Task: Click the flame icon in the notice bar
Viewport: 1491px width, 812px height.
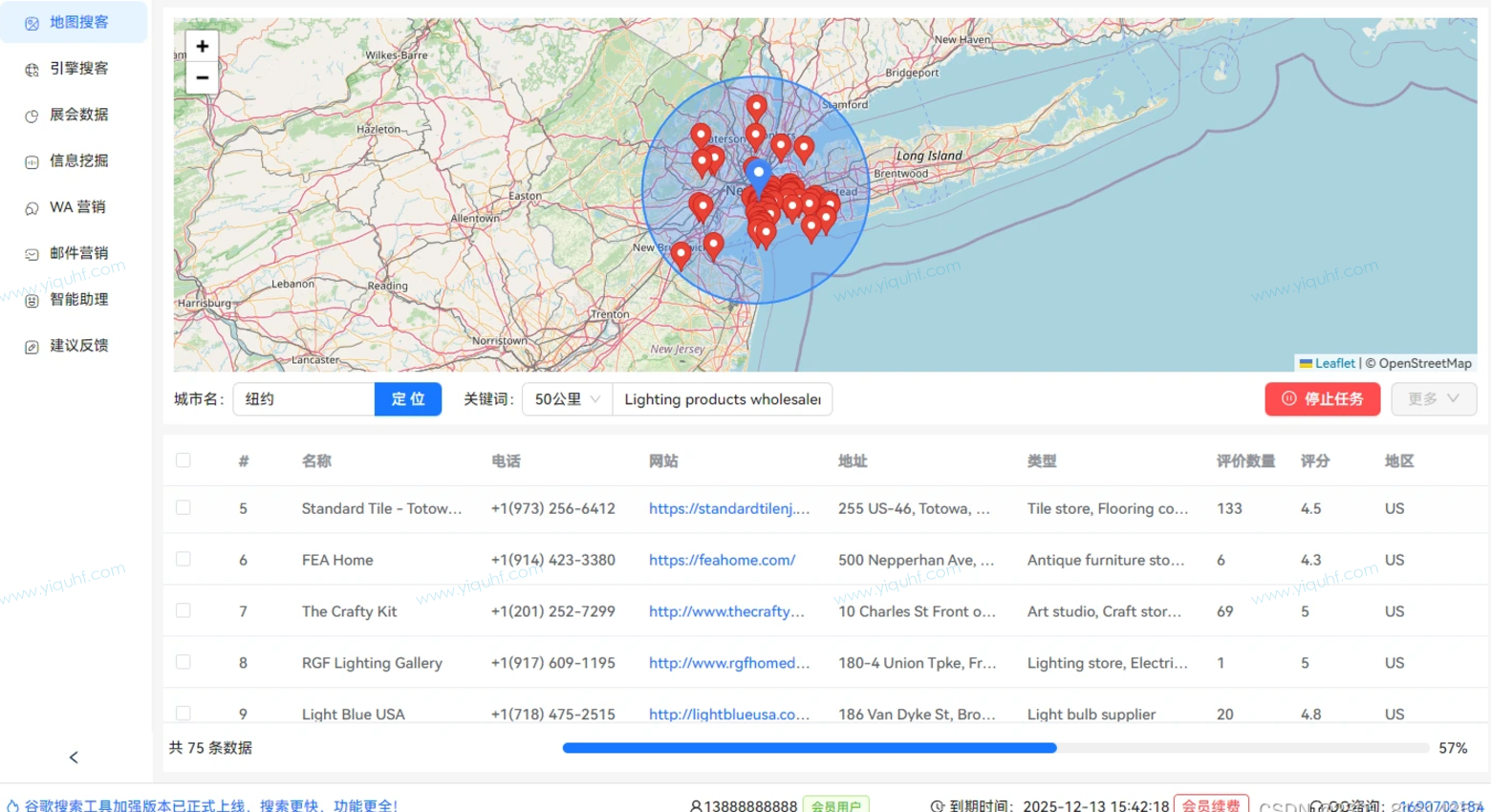Action: tap(13, 806)
